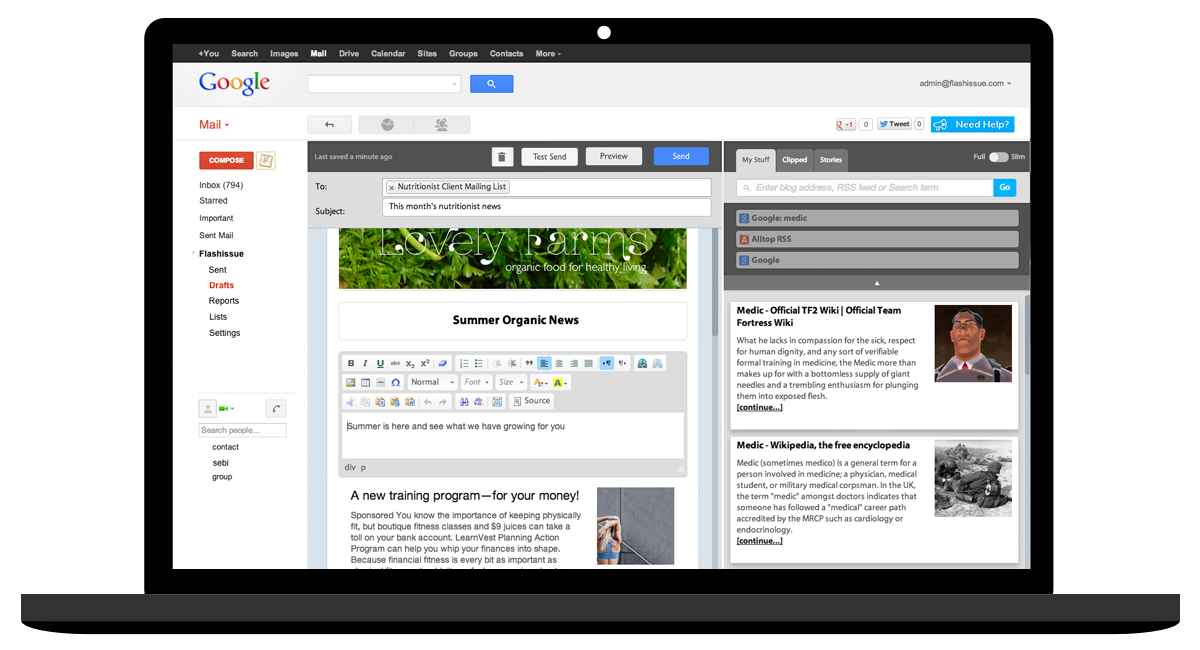Select the Google: medic source
This screenshot has width=1200, height=650.
(877, 218)
